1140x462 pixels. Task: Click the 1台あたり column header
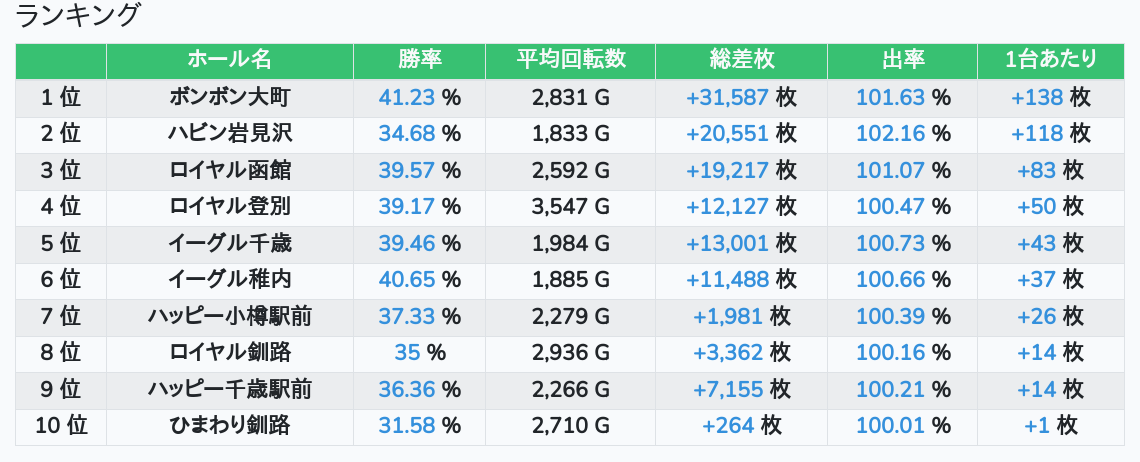point(1050,60)
